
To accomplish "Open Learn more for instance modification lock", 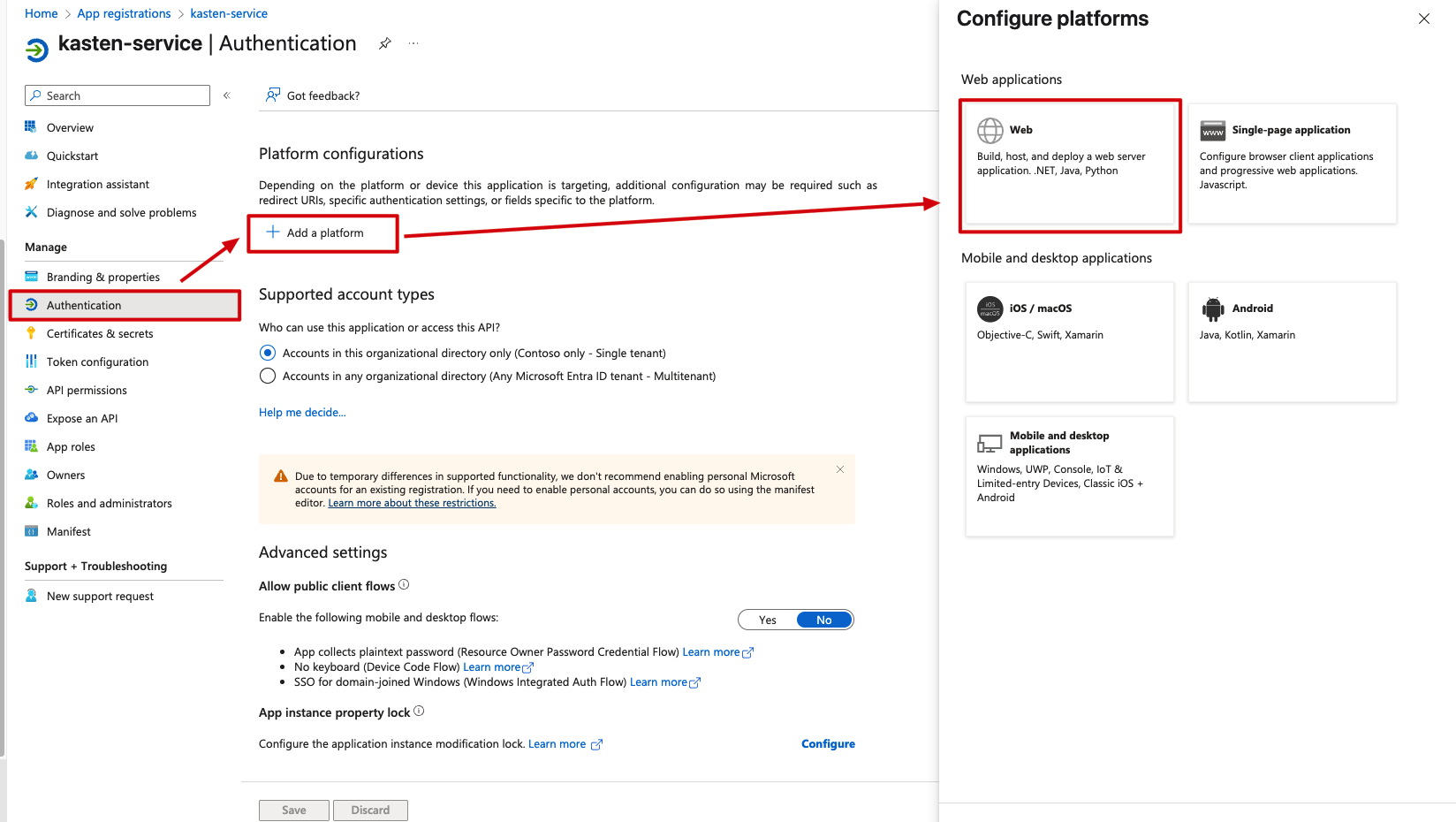I will point(565,744).
